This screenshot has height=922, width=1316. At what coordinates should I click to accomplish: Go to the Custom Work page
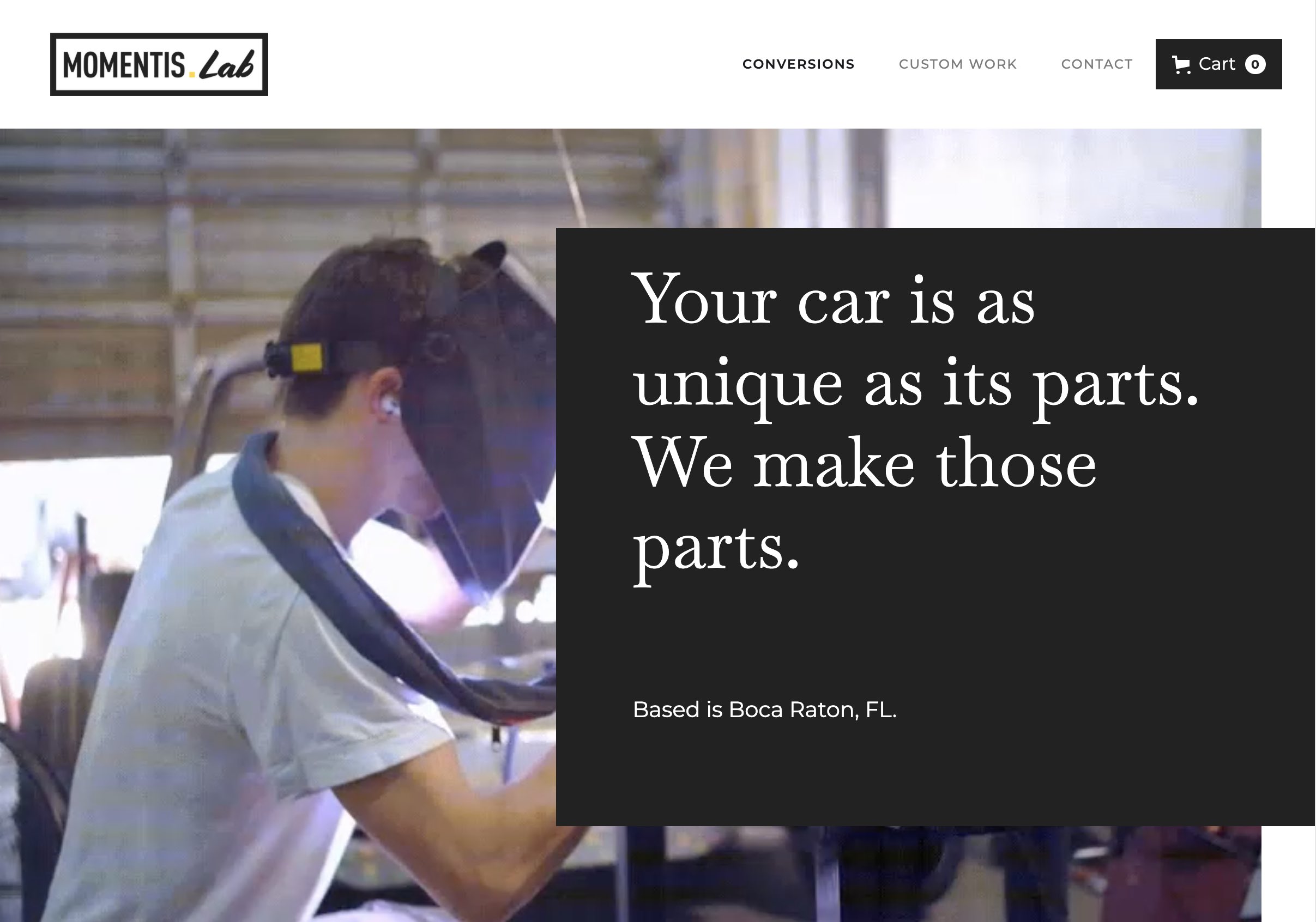point(958,64)
